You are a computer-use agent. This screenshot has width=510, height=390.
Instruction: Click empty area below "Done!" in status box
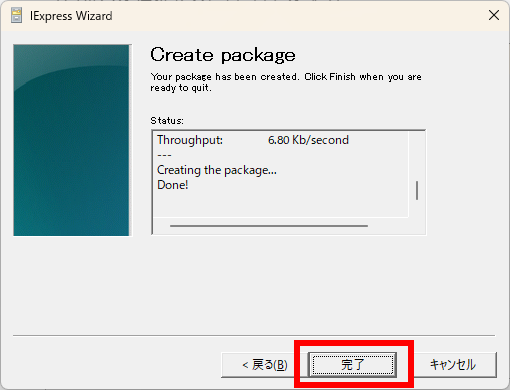(281, 205)
